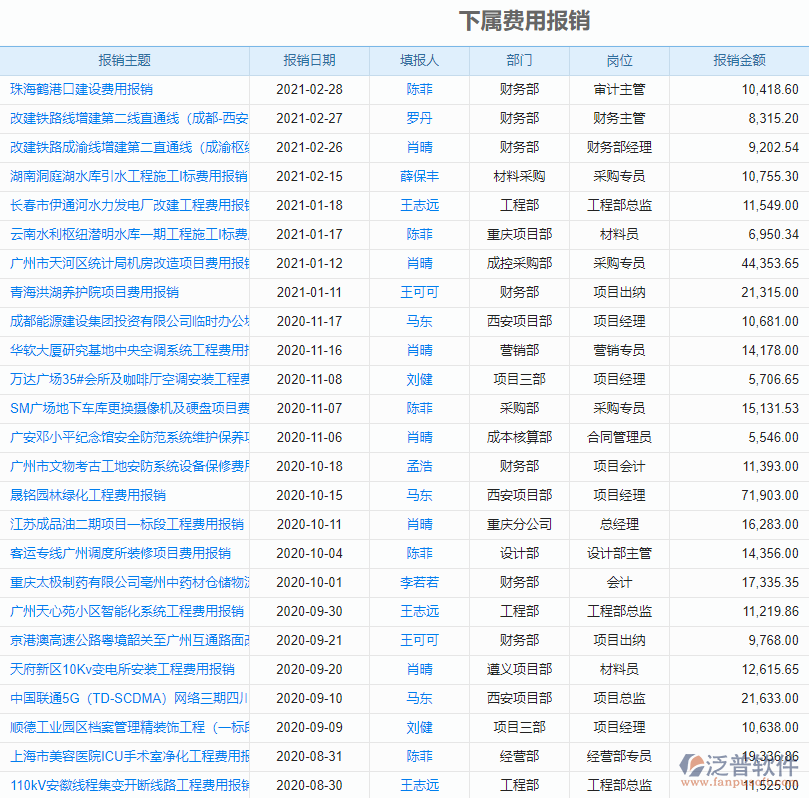Open 天府新区10Kv变电所安装工程费用报销
Screen dimensions: 809x798
[x=122, y=670]
